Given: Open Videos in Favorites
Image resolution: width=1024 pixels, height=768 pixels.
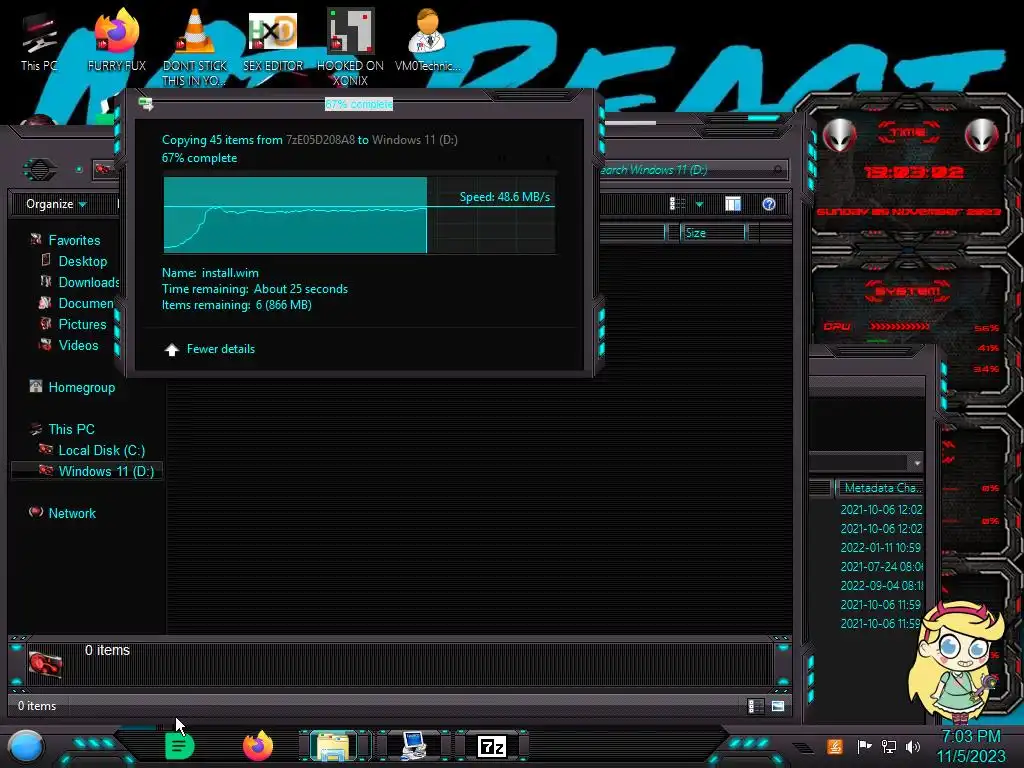Looking at the screenshot, I should point(78,345).
